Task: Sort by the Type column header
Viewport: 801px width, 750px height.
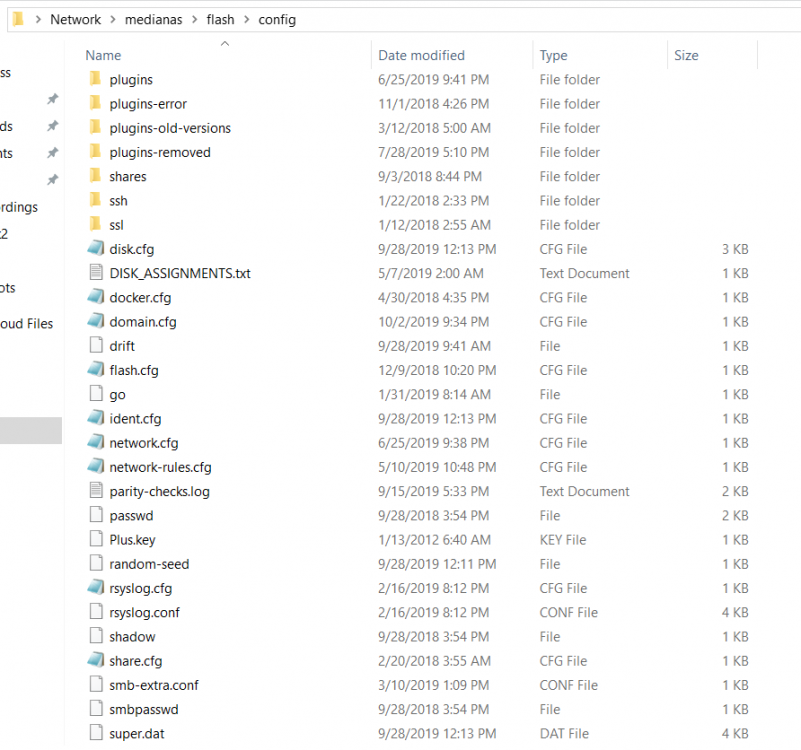Action: (x=553, y=55)
